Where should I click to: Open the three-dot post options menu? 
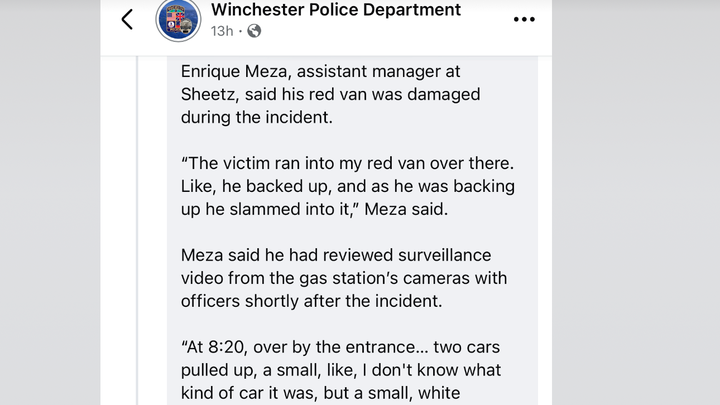524,19
